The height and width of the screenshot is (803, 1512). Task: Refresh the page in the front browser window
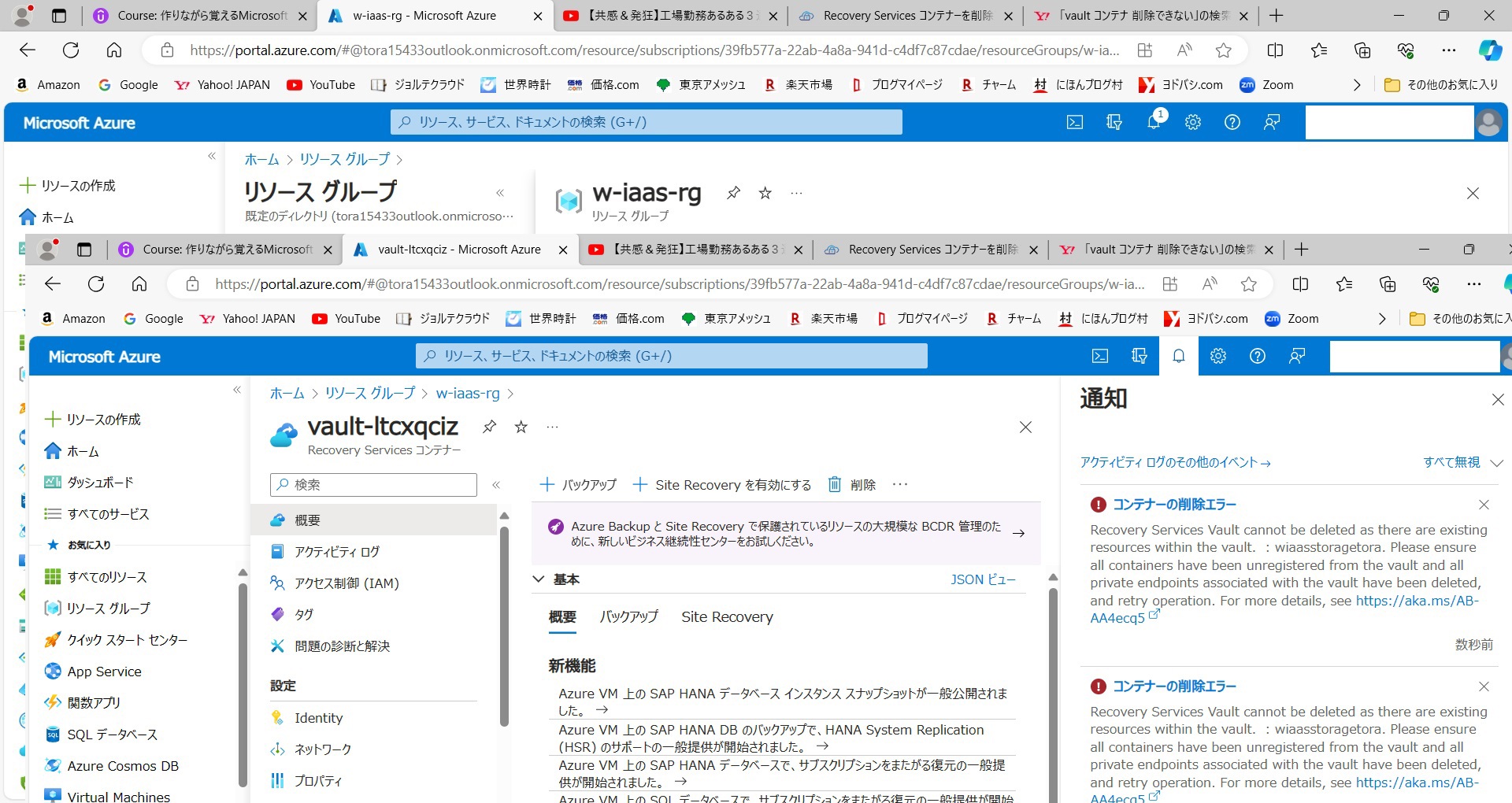click(x=96, y=284)
